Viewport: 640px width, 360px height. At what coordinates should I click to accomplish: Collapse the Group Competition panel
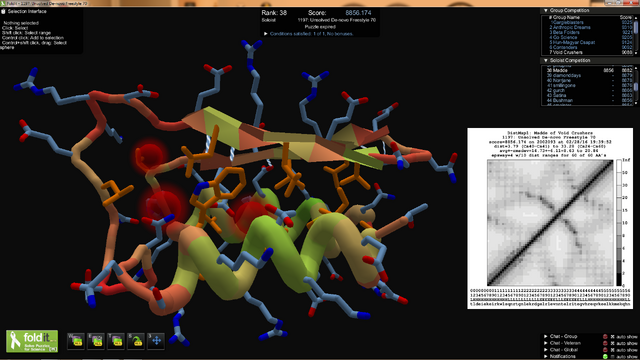(546, 10)
